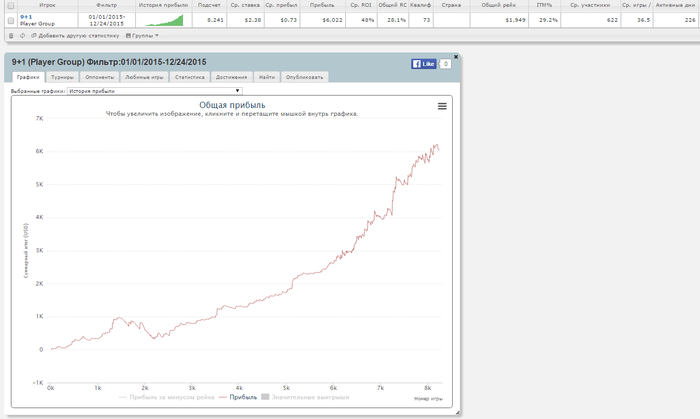Click the Facebook like counter showing 0
Screen dimensions: 700x419
pyautogui.click(x=445, y=64)
